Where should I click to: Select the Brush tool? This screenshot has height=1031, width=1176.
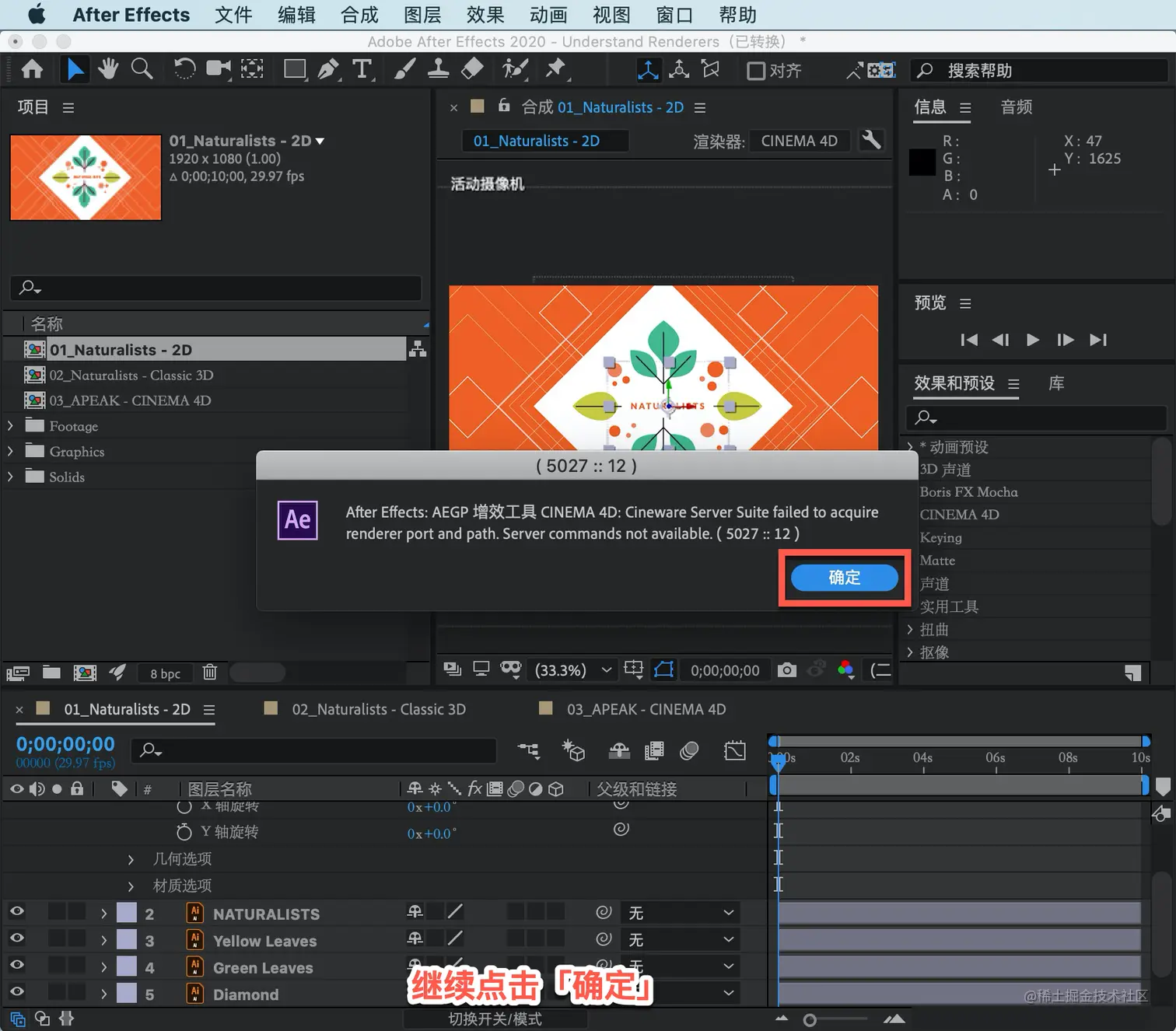pos(404,70)
